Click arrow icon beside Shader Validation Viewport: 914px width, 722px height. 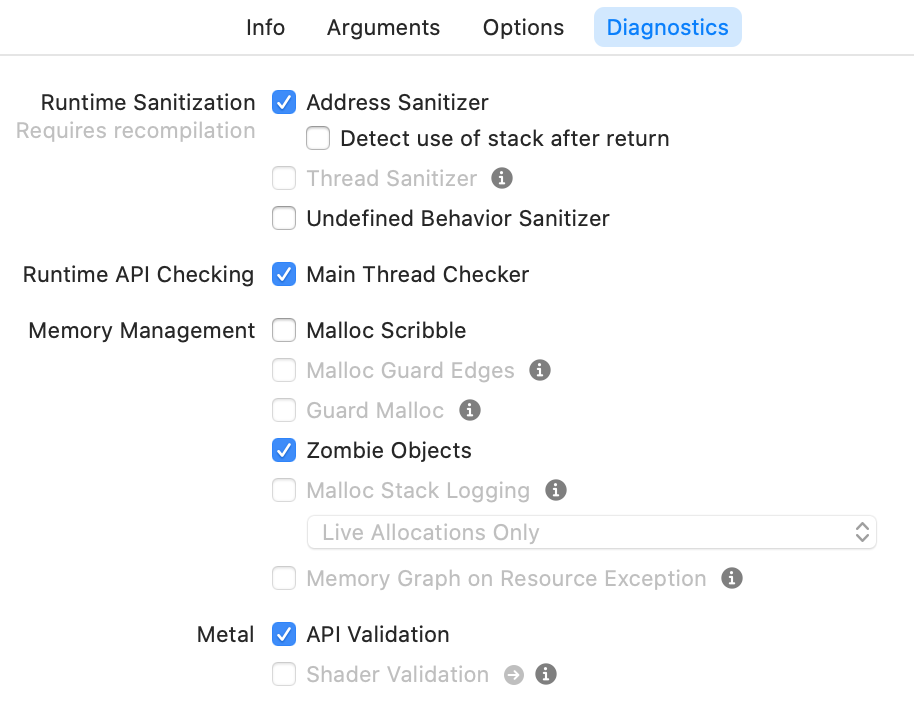[514, 675]
